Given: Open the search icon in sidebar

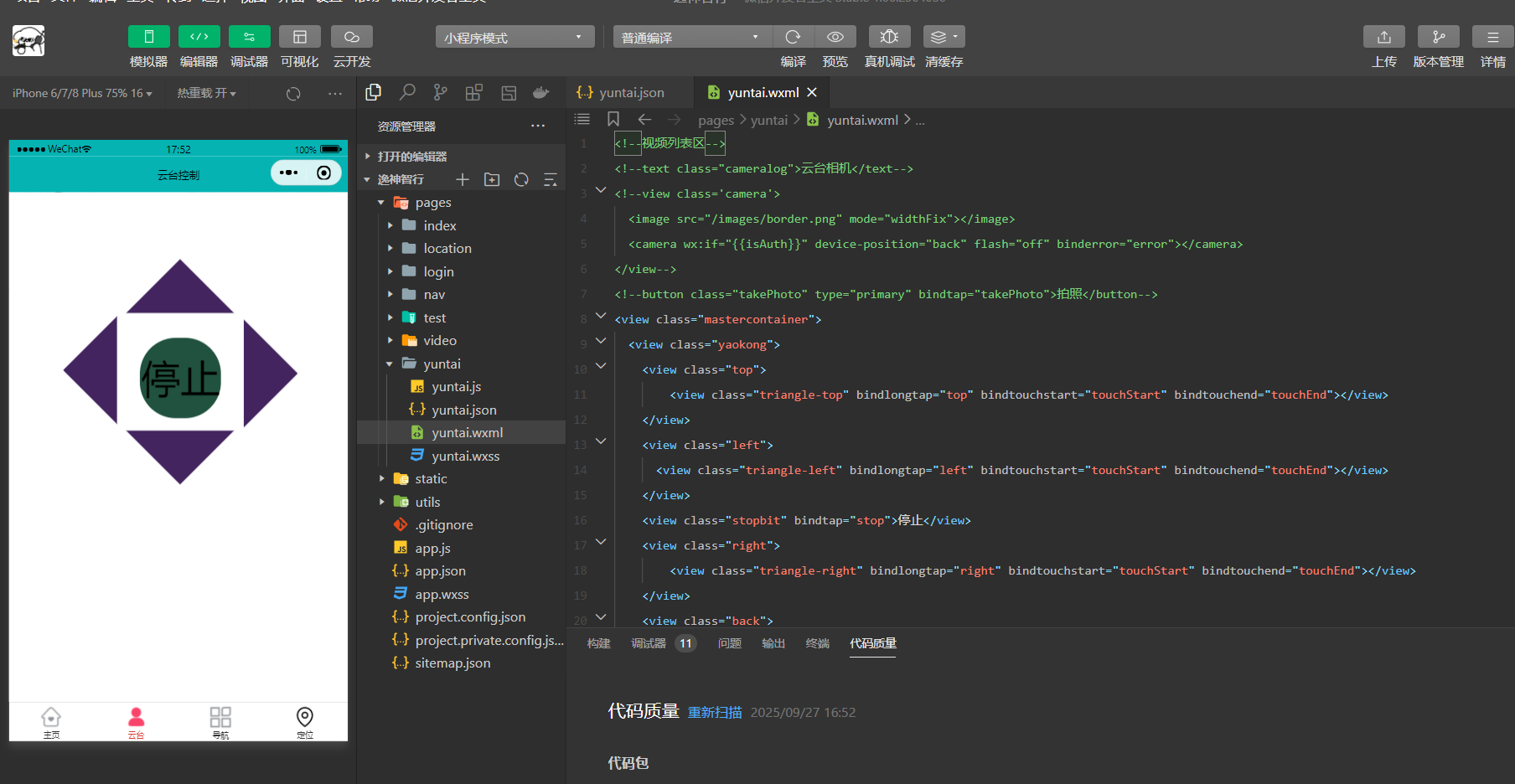Looking at the screenshot, I should 407,92.
